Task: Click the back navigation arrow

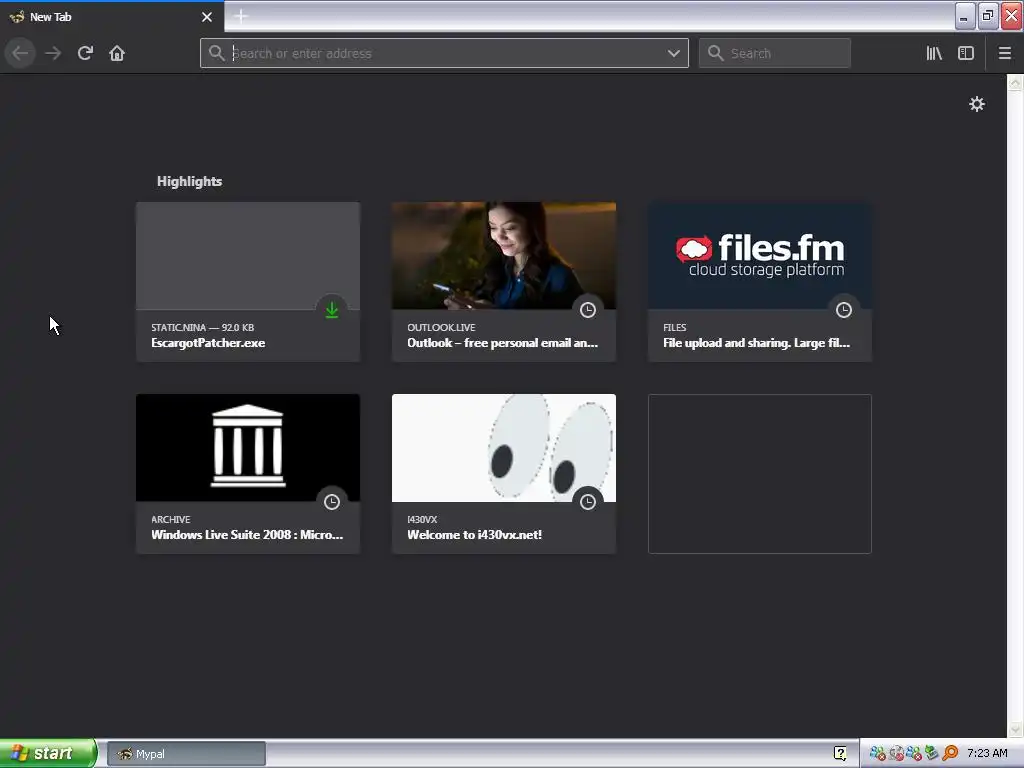Action: click(x=20, y=53)
